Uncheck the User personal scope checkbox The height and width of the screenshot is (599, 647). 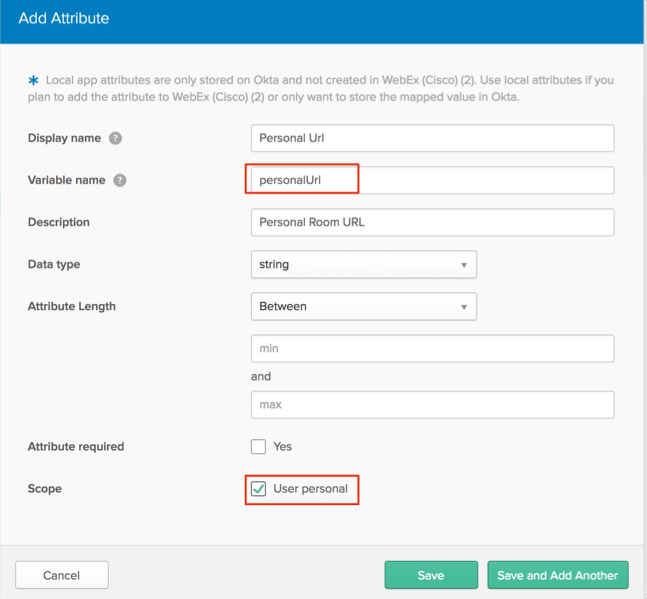(x=259, y=489)
